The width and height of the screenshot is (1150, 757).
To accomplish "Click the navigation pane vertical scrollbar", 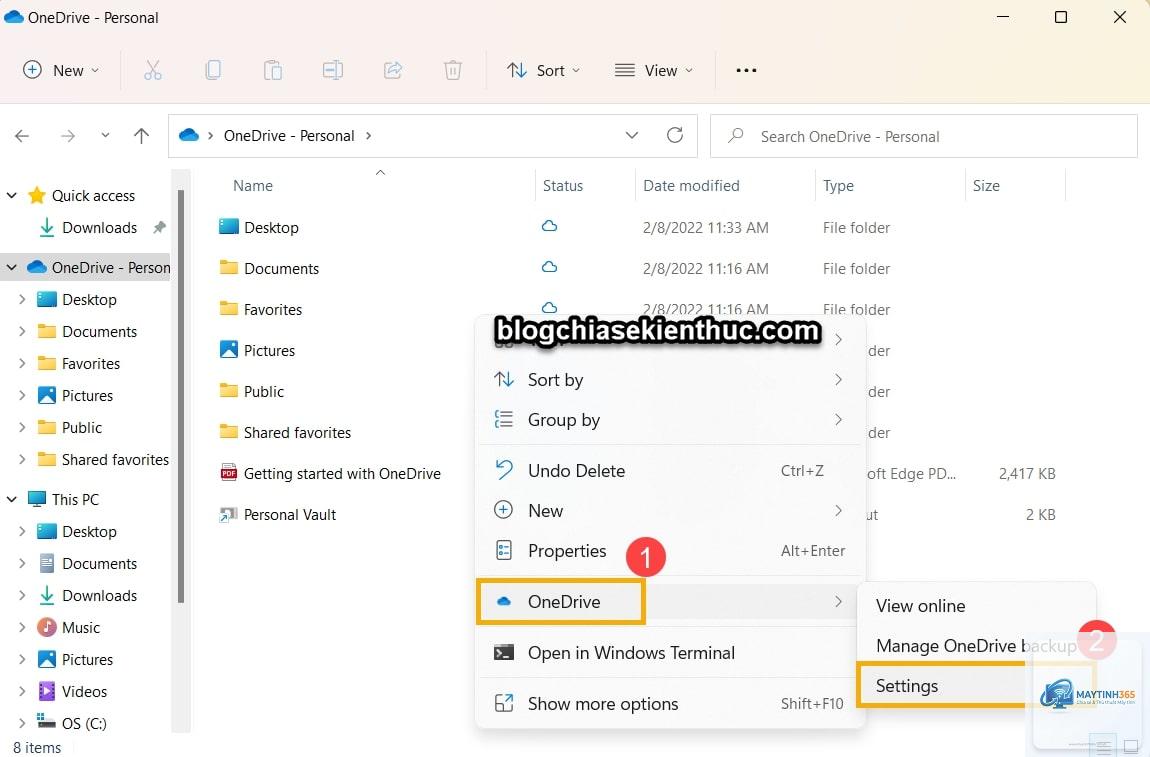I will [x=180, y=396].
